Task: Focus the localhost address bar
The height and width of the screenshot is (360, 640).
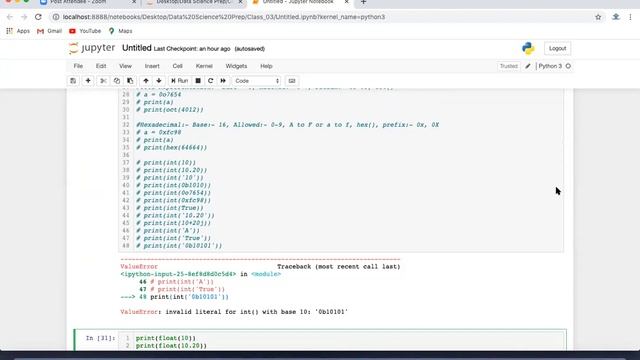Action: pyautogui.click(x=224, y=17)
